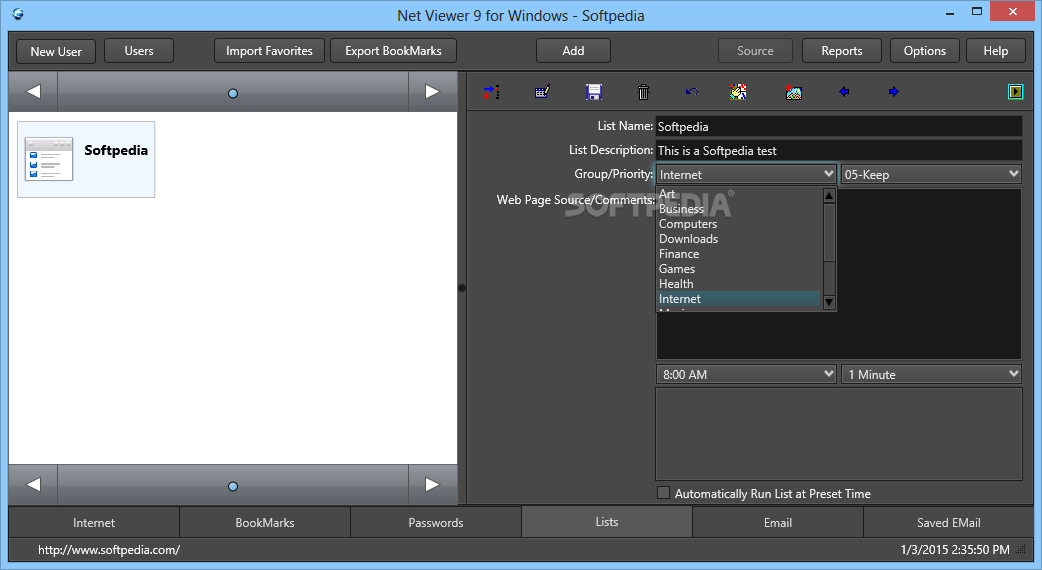Choose Computers from the group list
The image size is (1042, 570).
(x=739, y=224)
